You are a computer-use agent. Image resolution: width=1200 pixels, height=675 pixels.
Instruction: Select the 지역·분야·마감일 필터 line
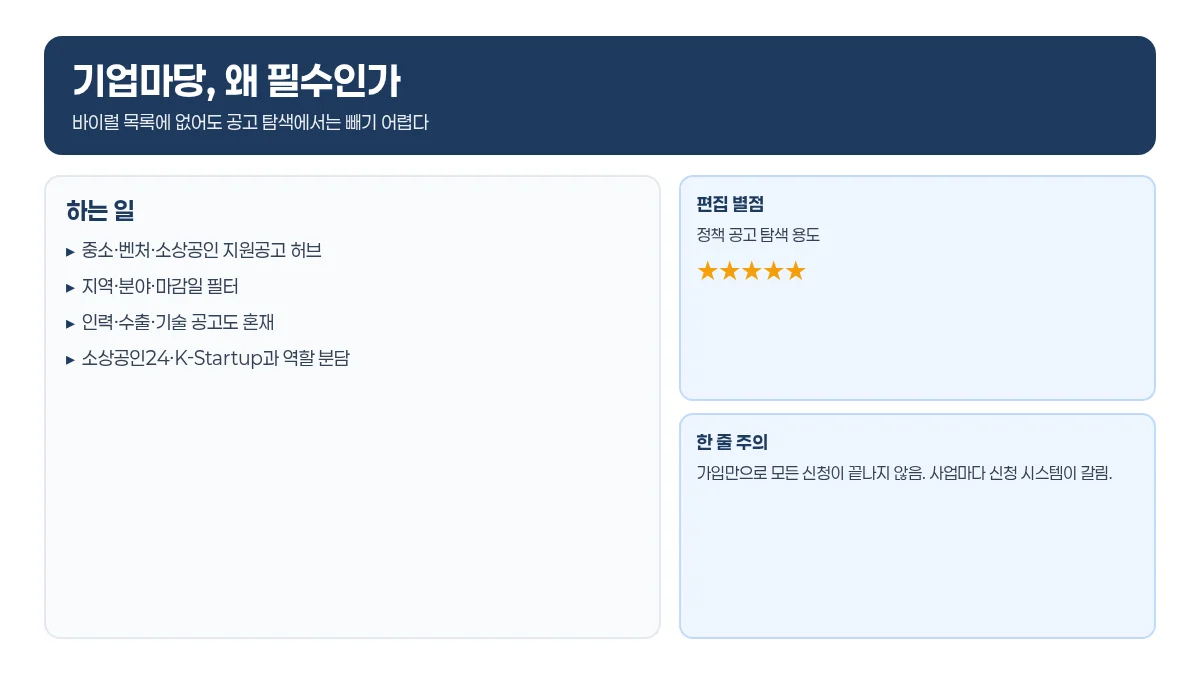[x=152, y=286]
